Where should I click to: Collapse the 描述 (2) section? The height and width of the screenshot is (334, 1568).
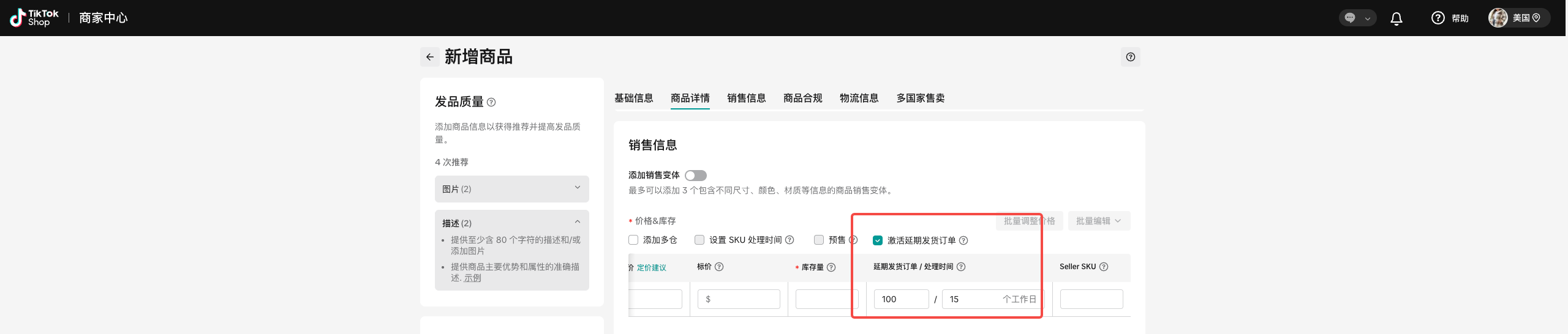(x=577, y=222)
